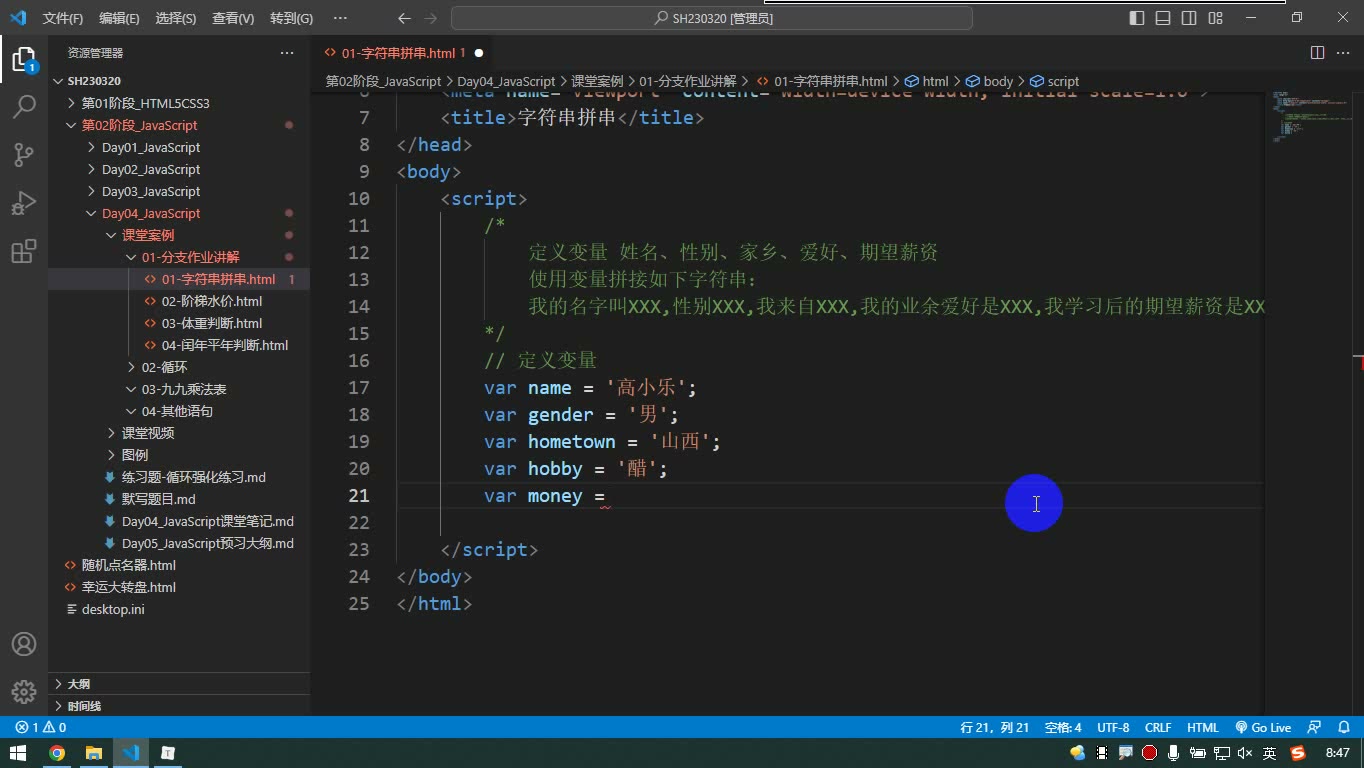Open the 选择(S) menu
1364x768 pixels.
coord(176,18)
